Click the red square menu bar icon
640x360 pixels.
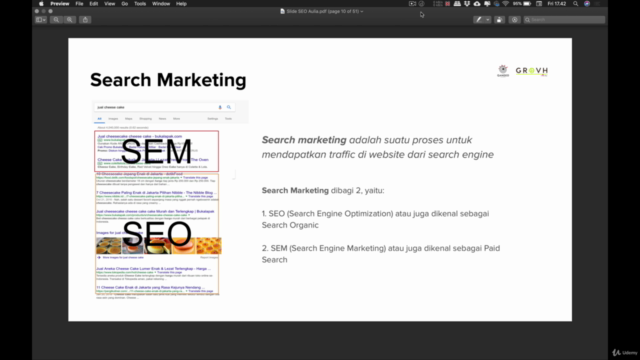point(447,4)
